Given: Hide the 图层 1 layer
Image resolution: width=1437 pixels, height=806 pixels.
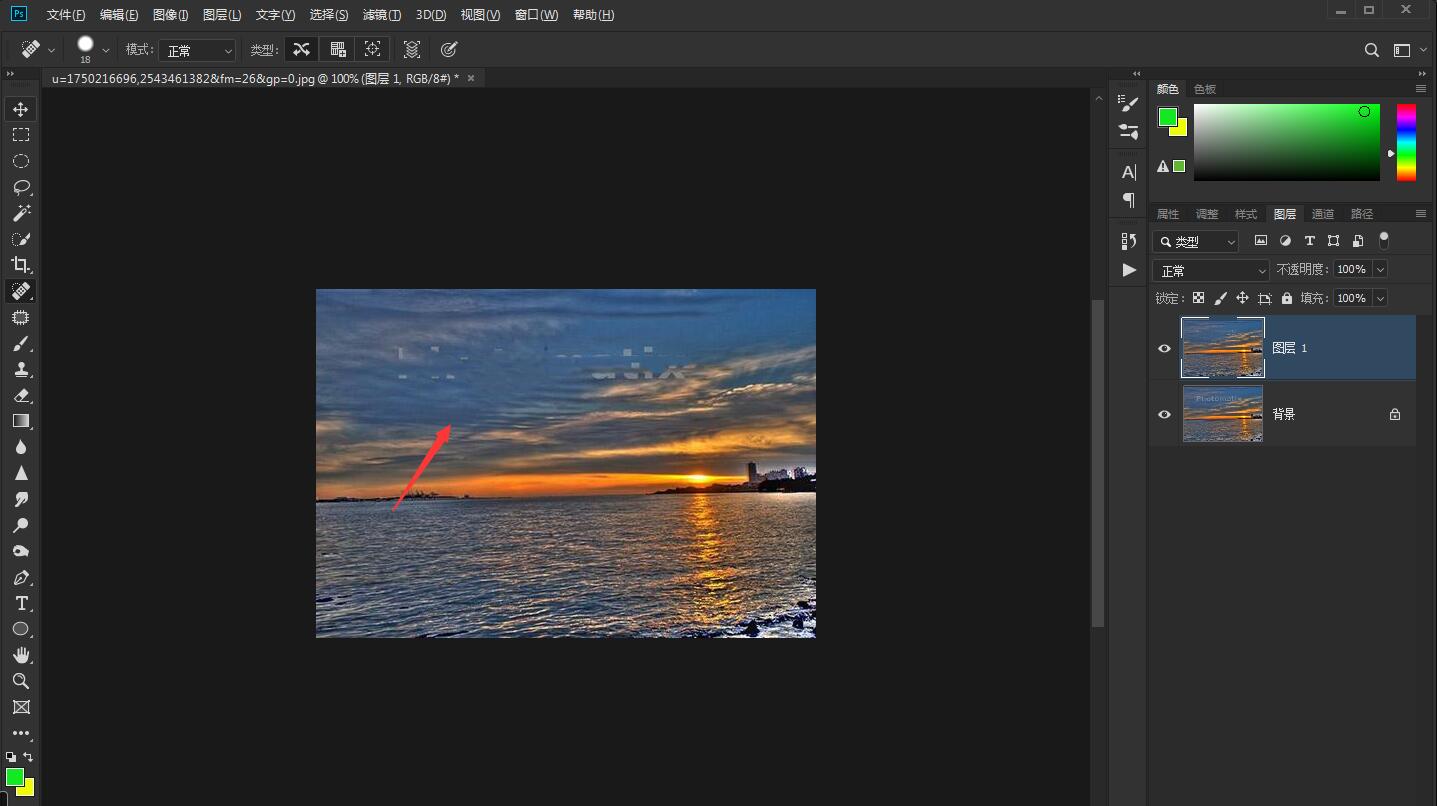Looking at the screenshot, I should 1164,348.
